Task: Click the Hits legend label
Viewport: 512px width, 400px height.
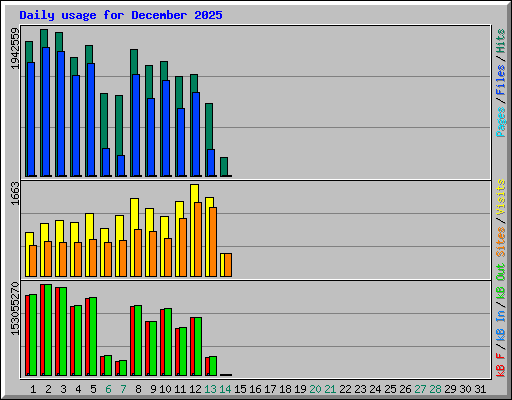Action: point(501,41)
